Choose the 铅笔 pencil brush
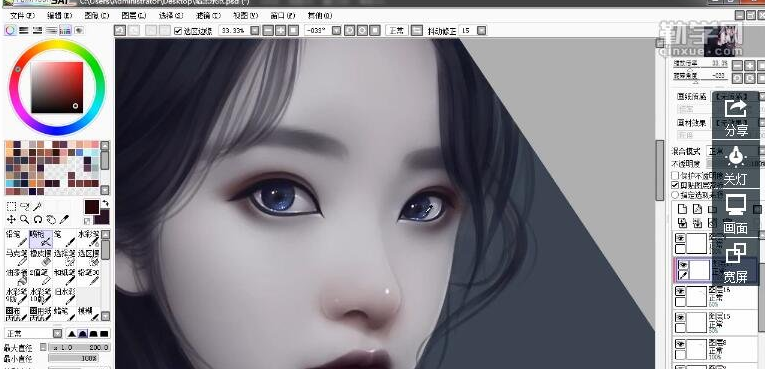The width and height of the screenshot is (765, 369). point(16,238)
